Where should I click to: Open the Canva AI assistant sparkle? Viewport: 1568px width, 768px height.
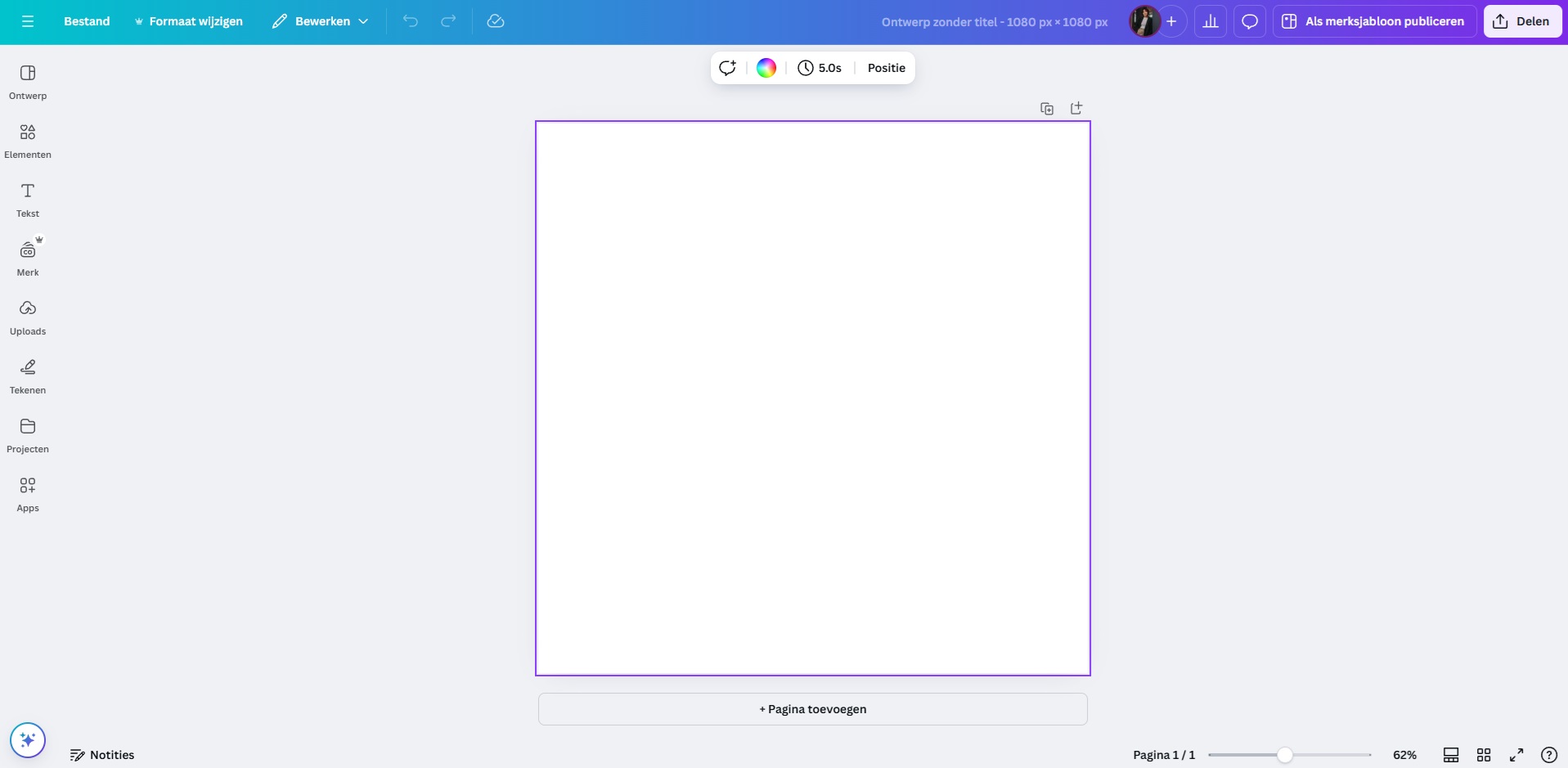coord(28,740)
